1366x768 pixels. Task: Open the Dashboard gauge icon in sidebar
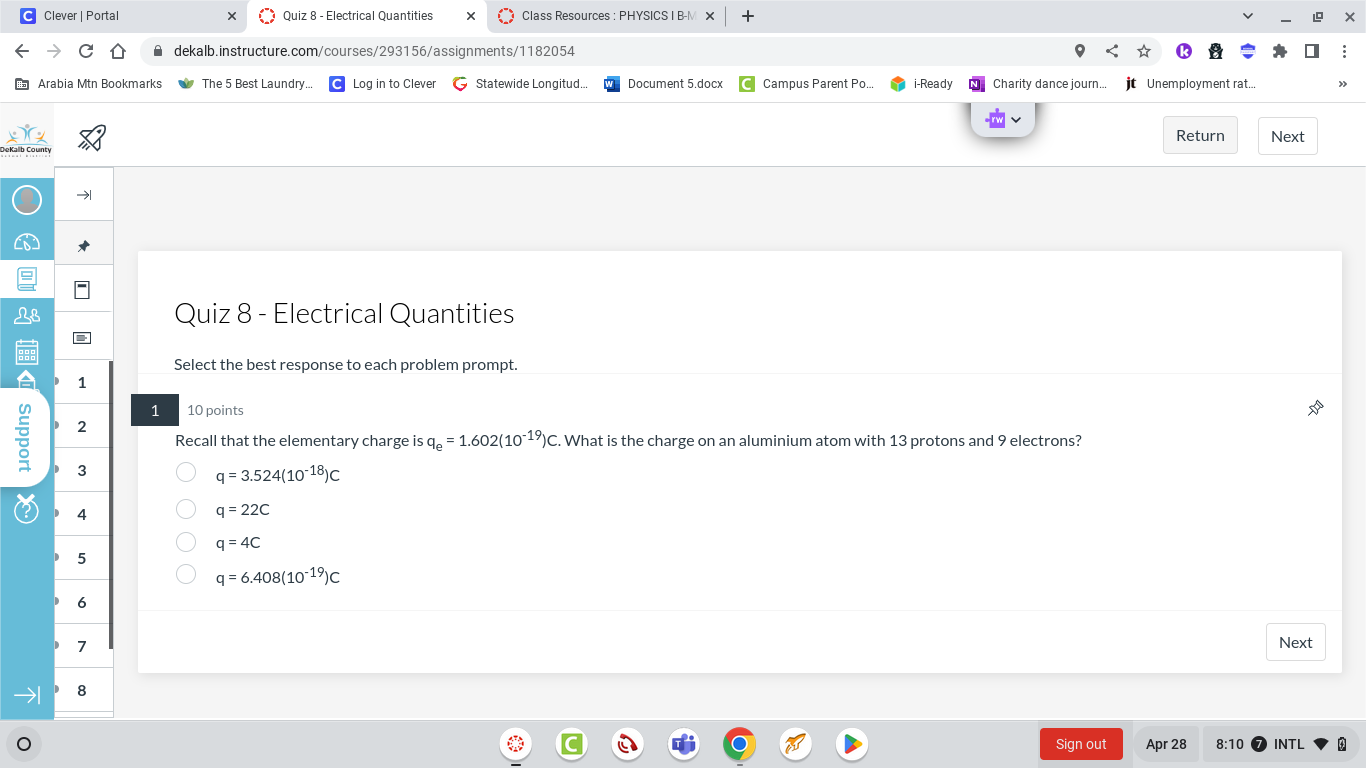click(x=27, y=241)
